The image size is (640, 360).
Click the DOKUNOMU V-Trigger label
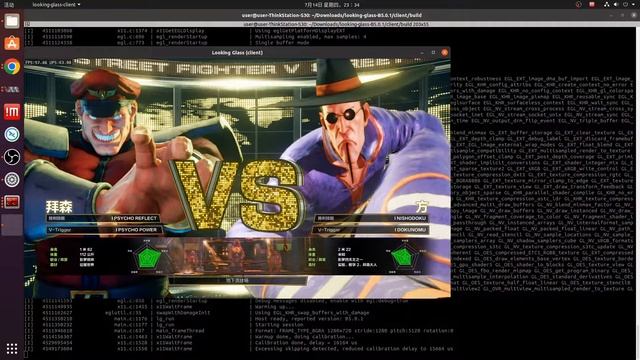pos(410,230)
